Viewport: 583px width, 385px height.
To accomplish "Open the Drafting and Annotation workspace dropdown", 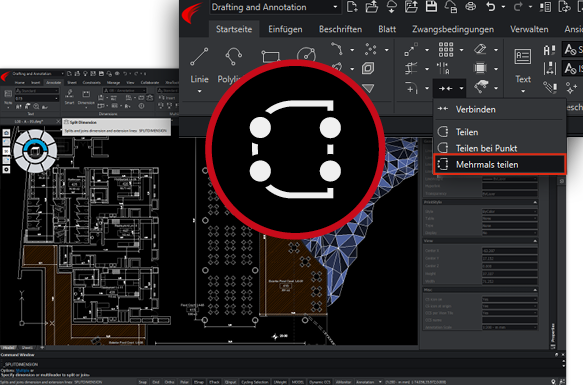I will point(335,7).
